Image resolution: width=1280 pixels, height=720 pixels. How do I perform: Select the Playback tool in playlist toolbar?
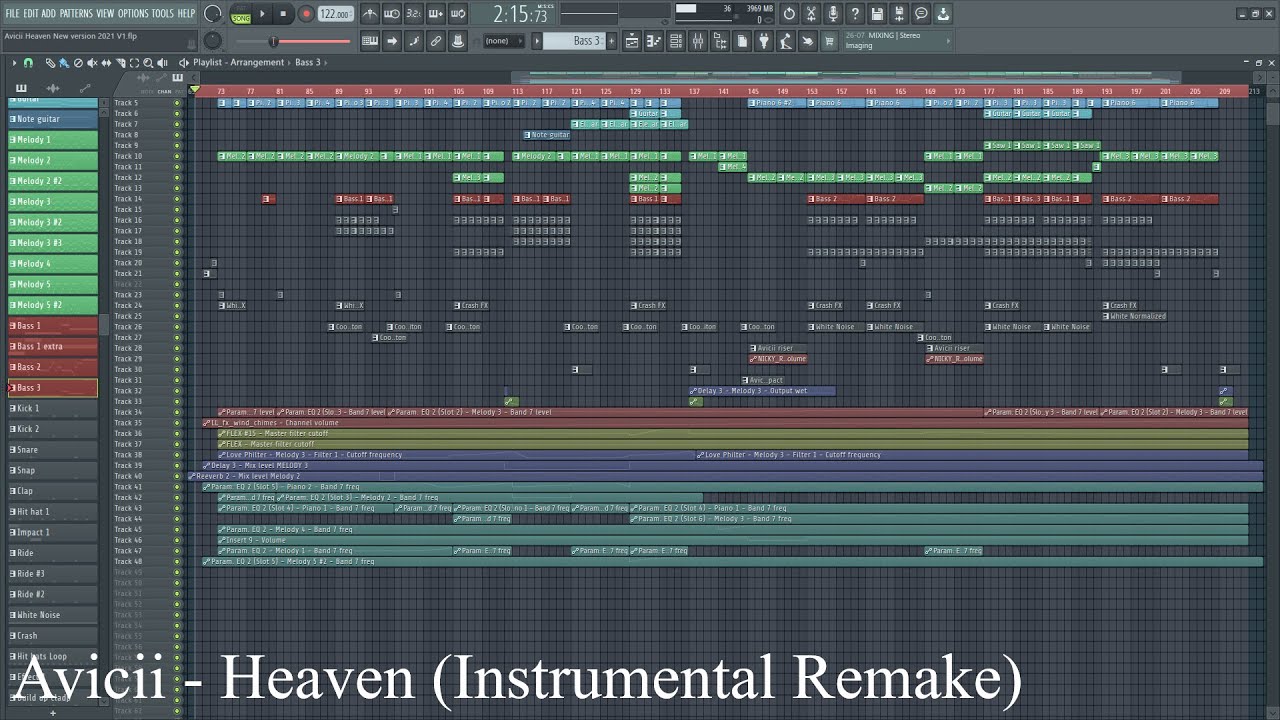click(162, 62)
